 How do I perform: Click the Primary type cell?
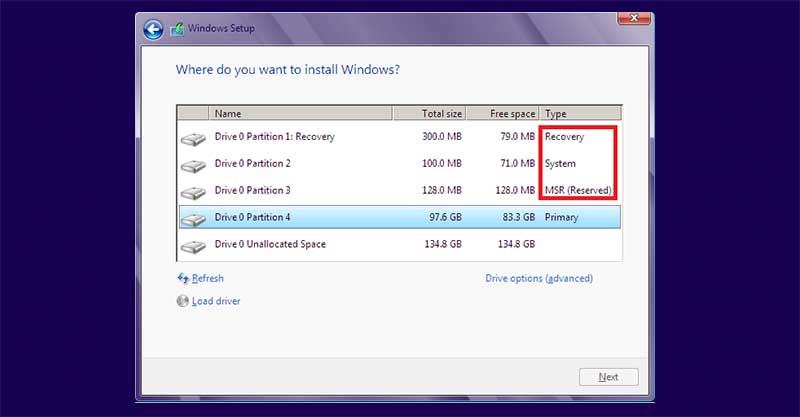click(x=561, y=217)
